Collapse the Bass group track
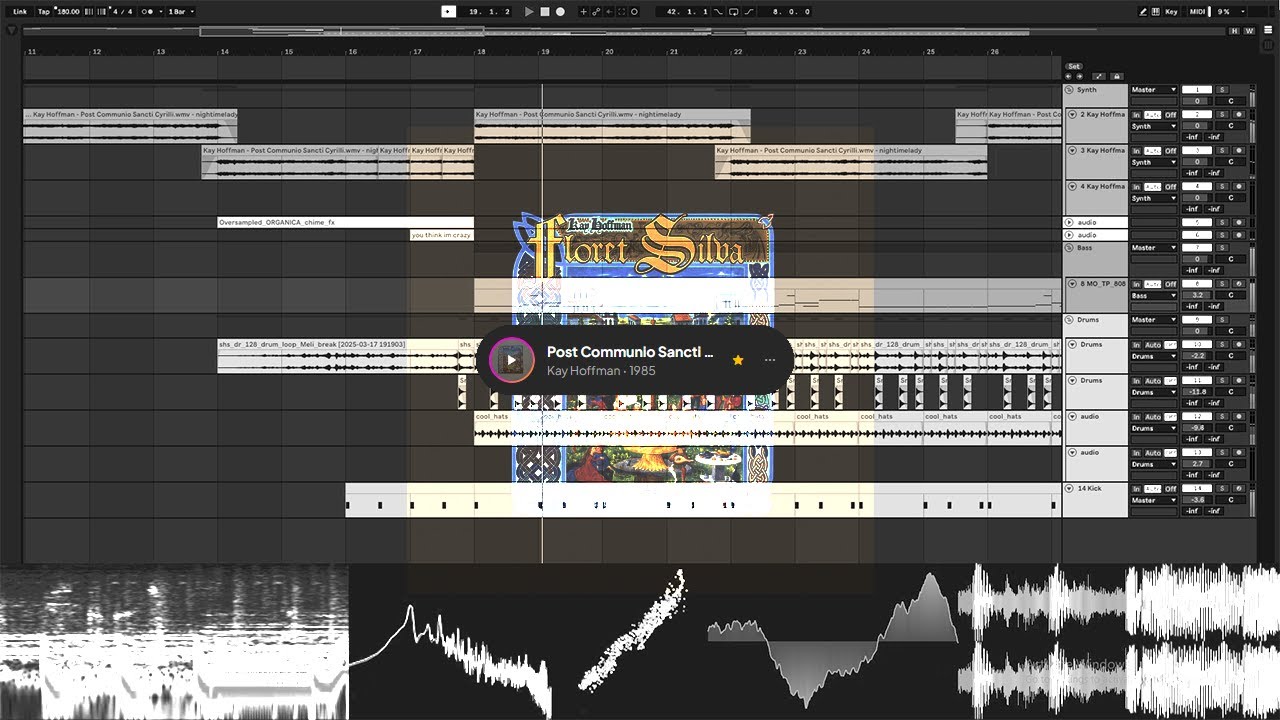1280x720 pixels. click(1069, 247)
